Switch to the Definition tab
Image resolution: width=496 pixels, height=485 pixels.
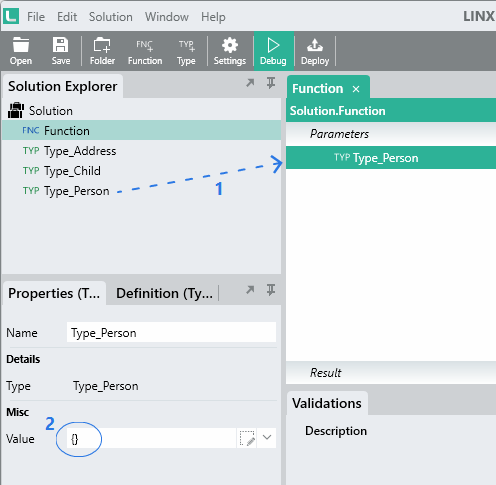pyautogui.click(x=164, y=293)
